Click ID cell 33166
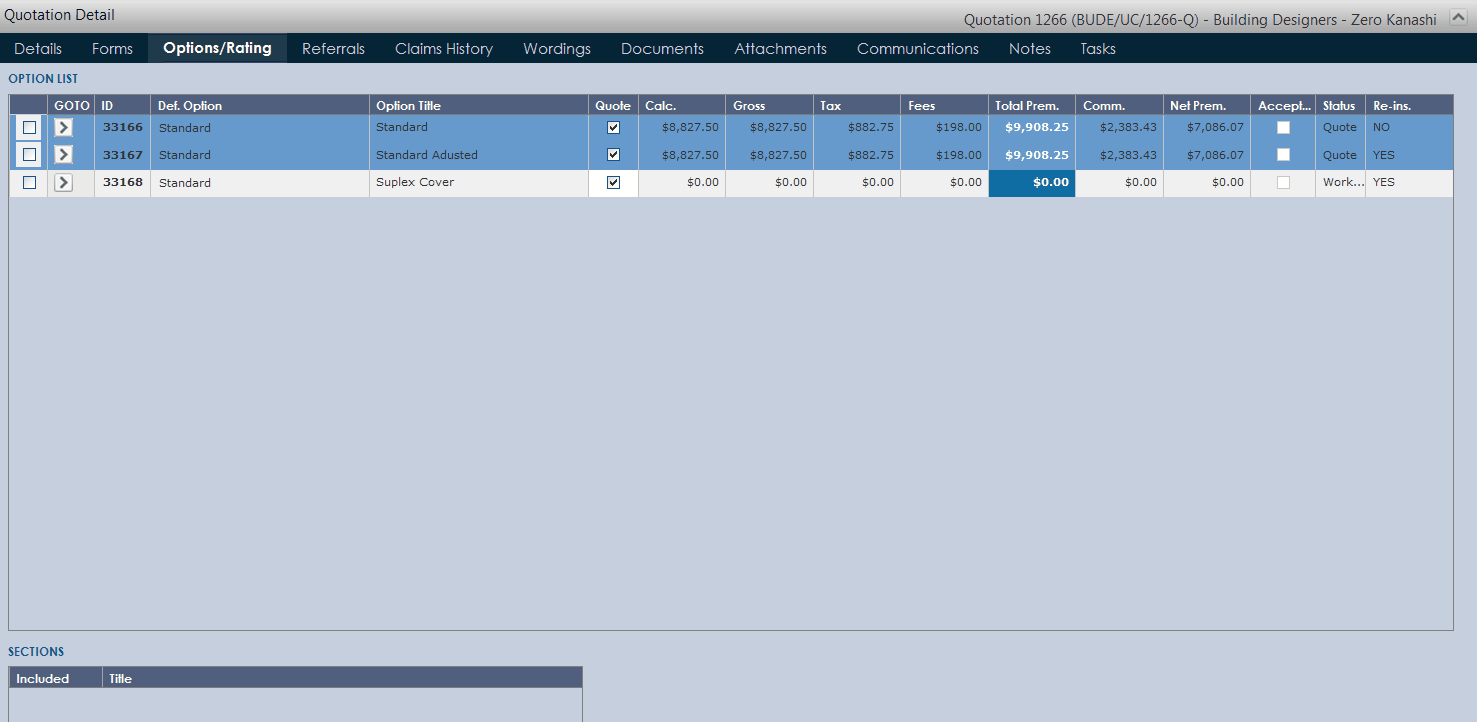 click(122, 127)
